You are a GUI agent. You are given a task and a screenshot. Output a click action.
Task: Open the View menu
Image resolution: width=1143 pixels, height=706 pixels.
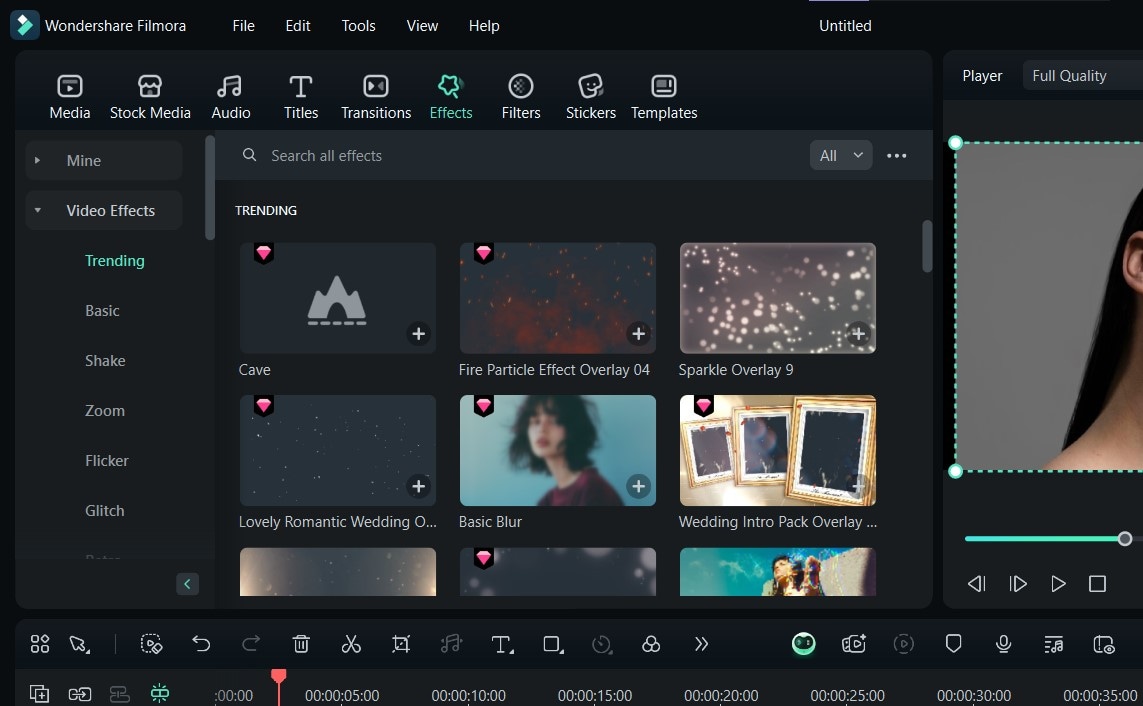pos(422,26)
